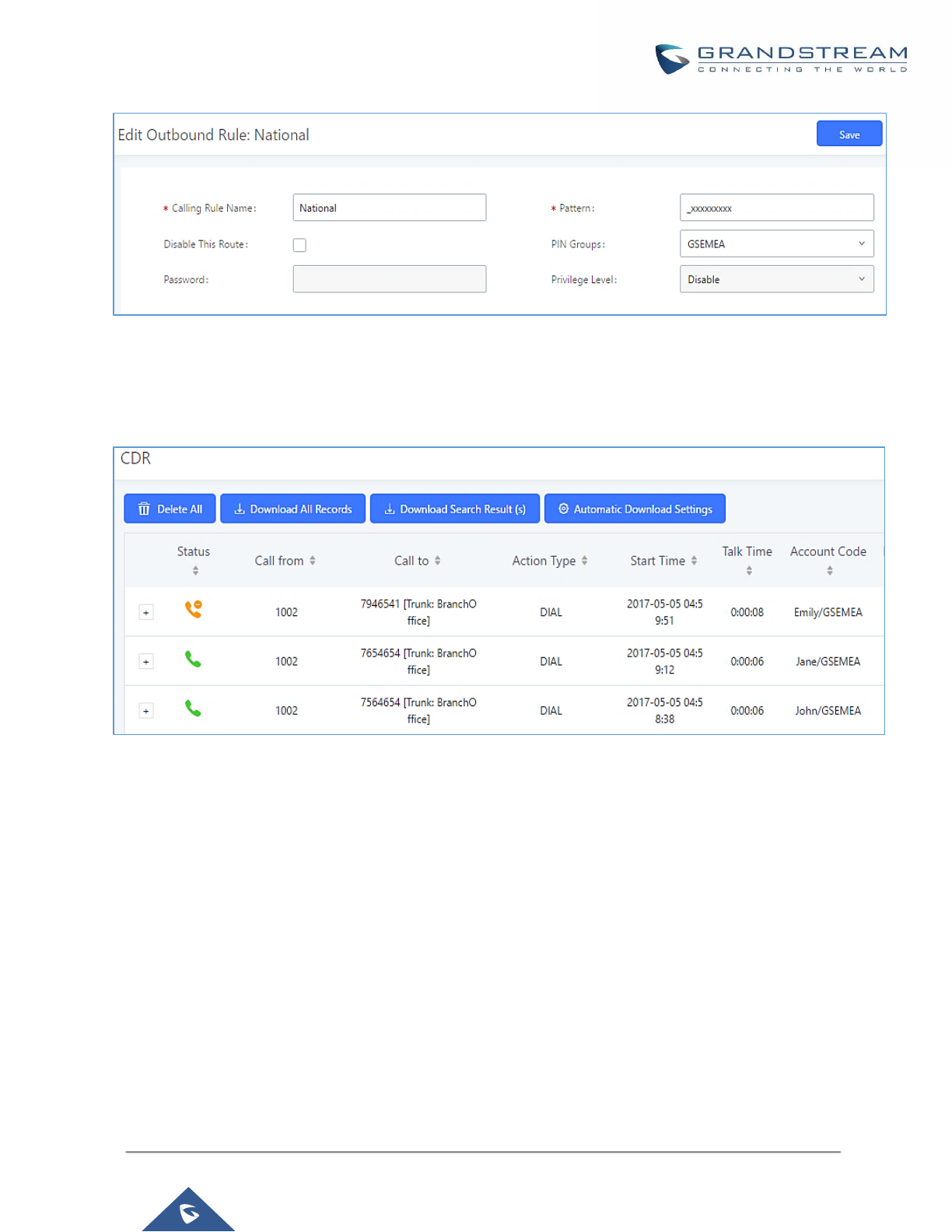This screenshot has width=952, height=1232.
Task: Sort the table by Status
Action: [x=195, y=571]
